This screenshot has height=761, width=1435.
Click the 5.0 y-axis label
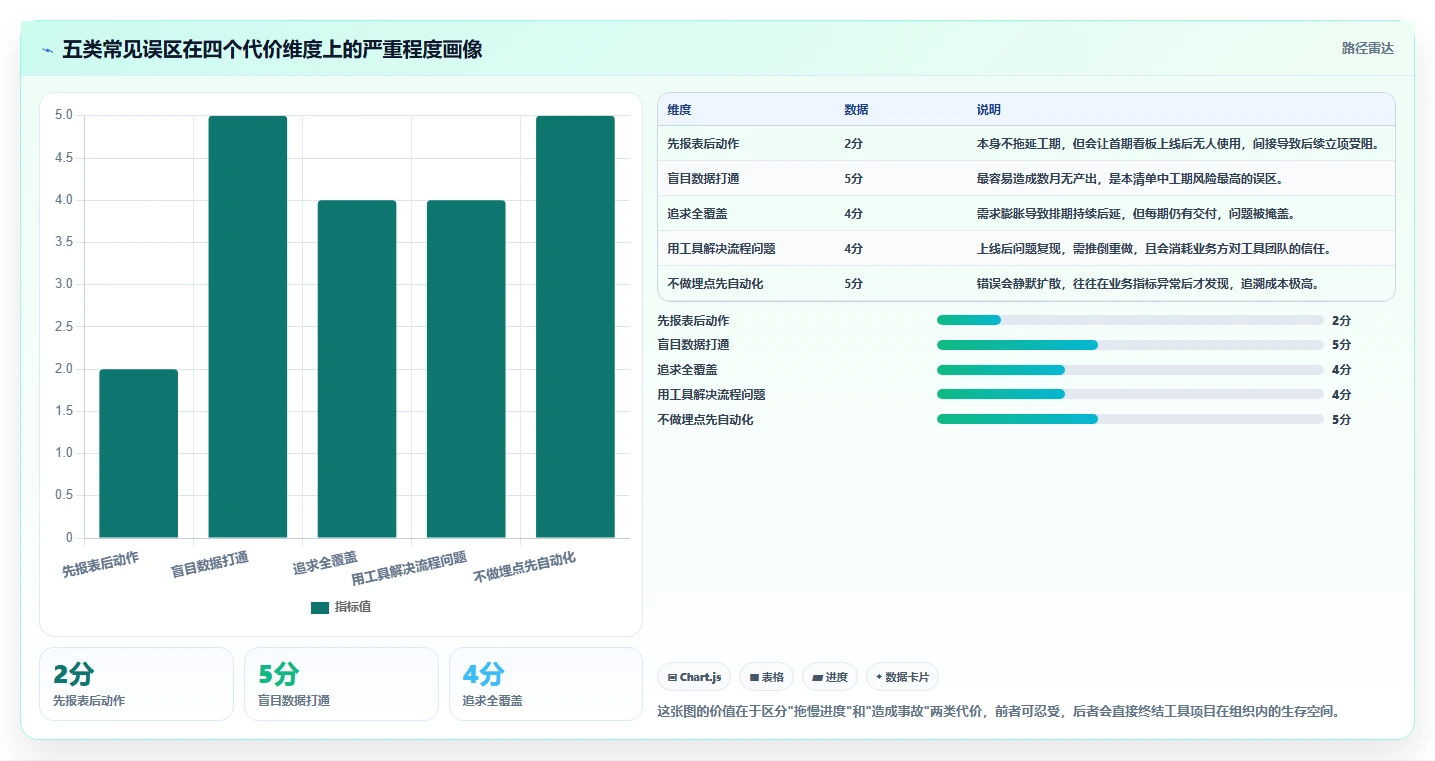pos(64,115)
